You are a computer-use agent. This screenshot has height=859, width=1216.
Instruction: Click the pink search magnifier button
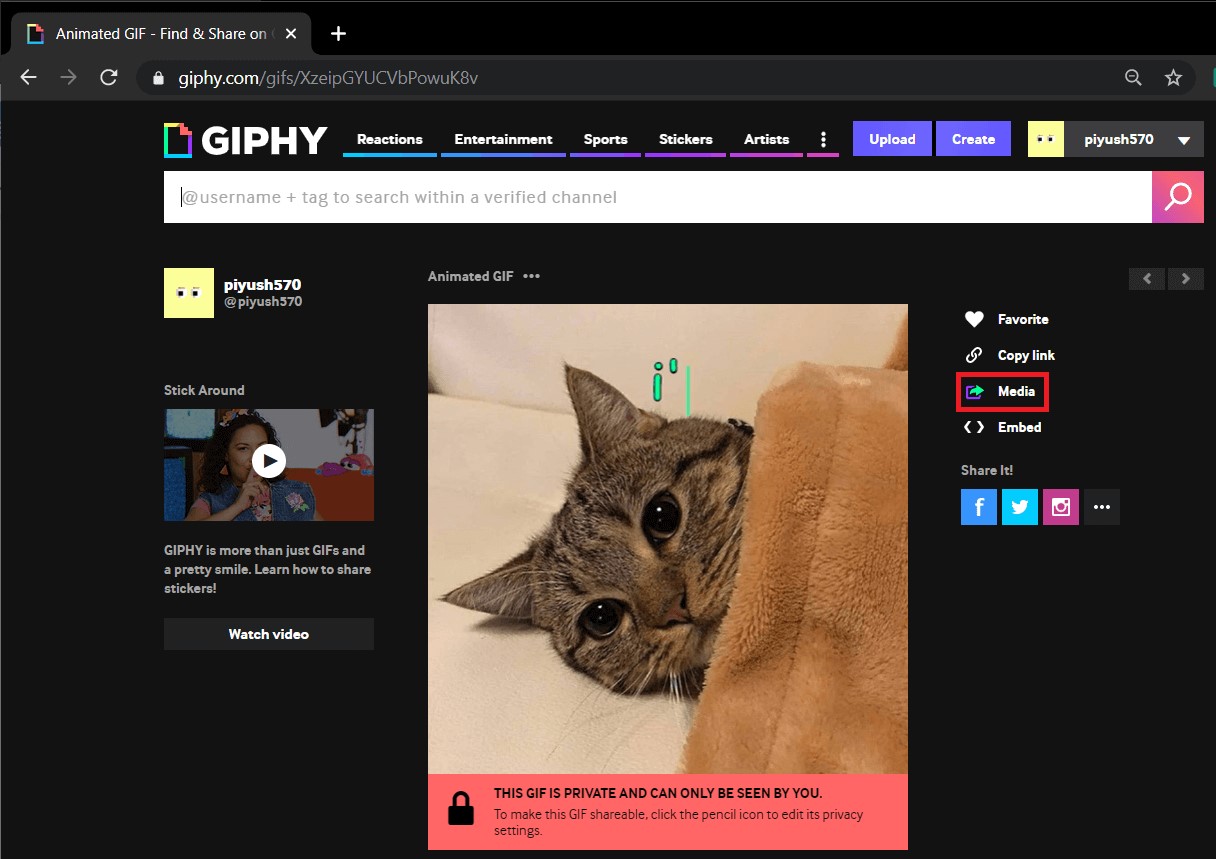[x=1178, y=197]
